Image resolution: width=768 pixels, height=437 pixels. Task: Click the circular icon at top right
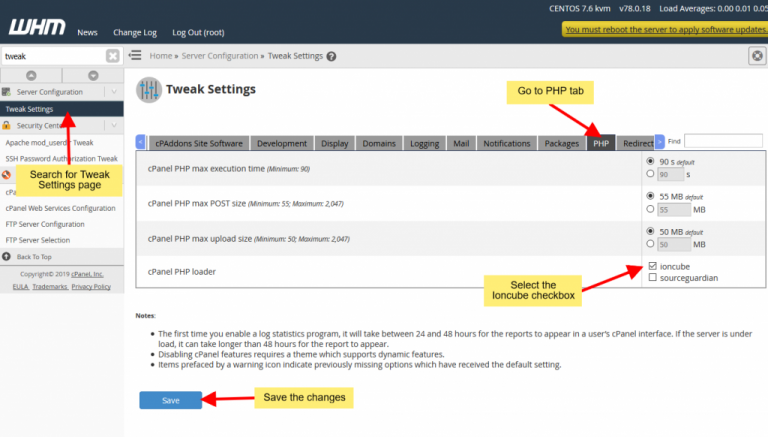757,56
